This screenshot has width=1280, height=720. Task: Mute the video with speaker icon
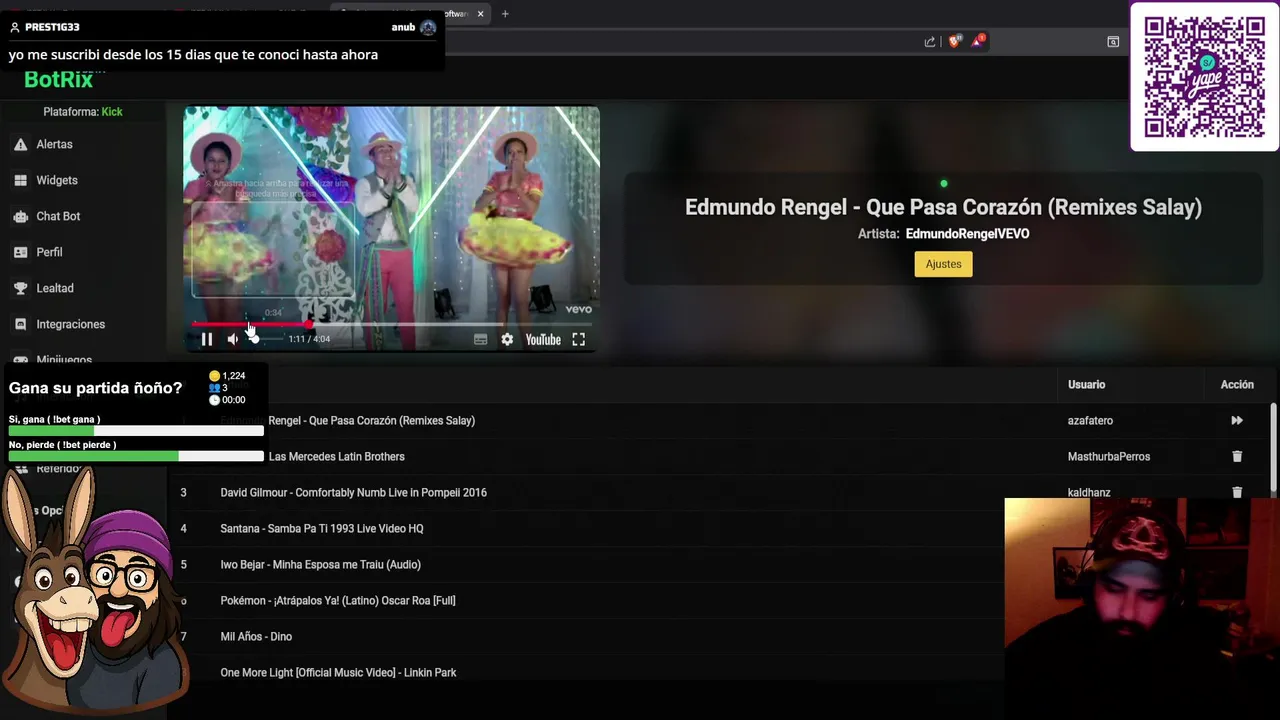click(233, 339)
